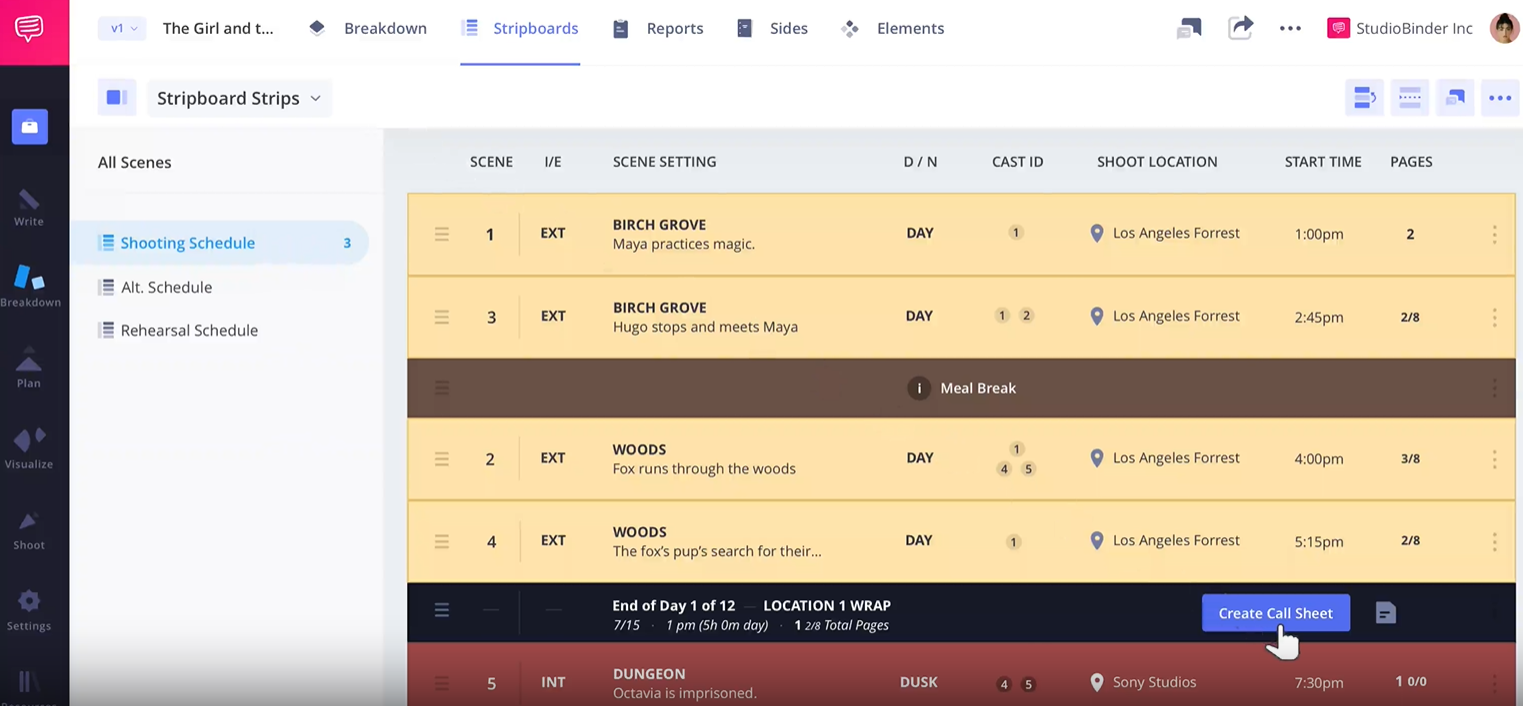Toggle the banner comments view
This screenshot has height=706, width=1523.
(1454, 97)
